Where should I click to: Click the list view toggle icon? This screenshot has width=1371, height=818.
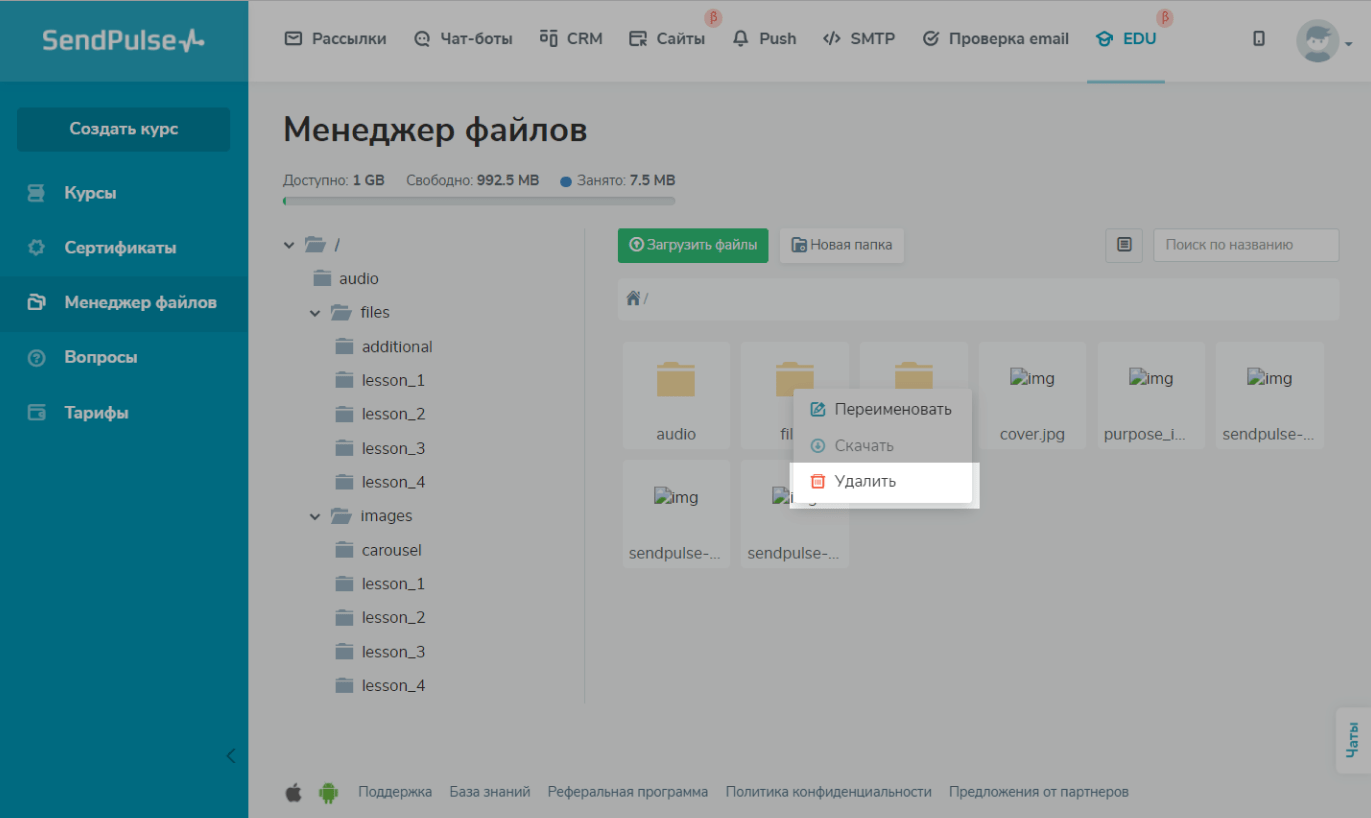1124,245
